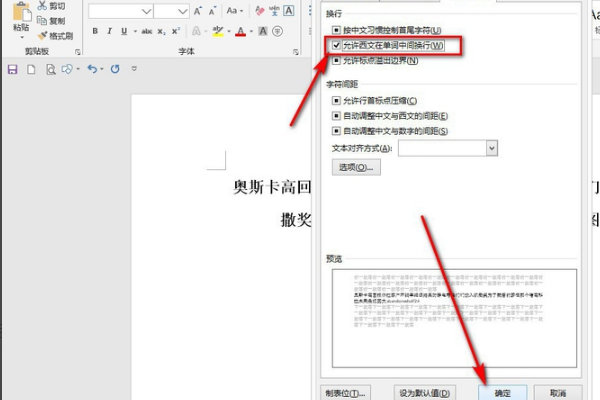Click the Save icon in quick access toolbar
The width and height of the screenshot is (600, 400).
13,69
